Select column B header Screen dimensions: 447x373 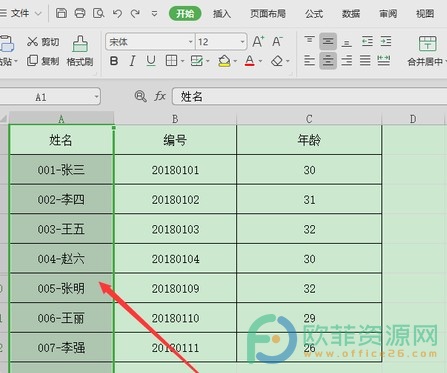[x=175, y=119]
